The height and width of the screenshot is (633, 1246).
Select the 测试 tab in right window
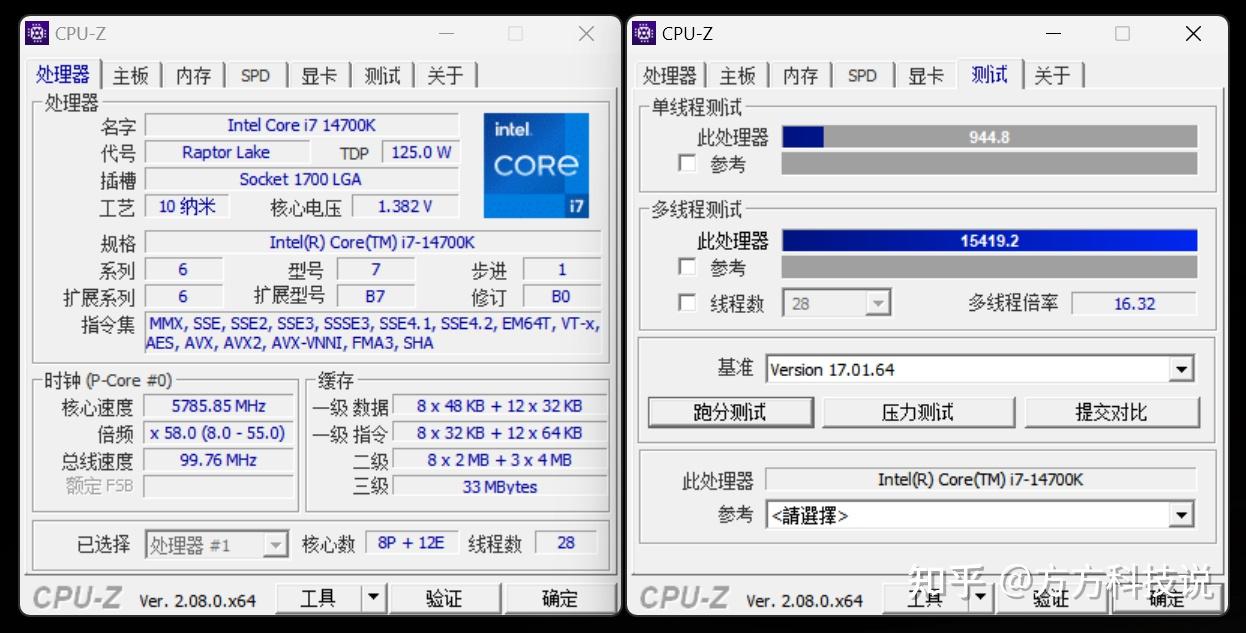coord(989,74)
